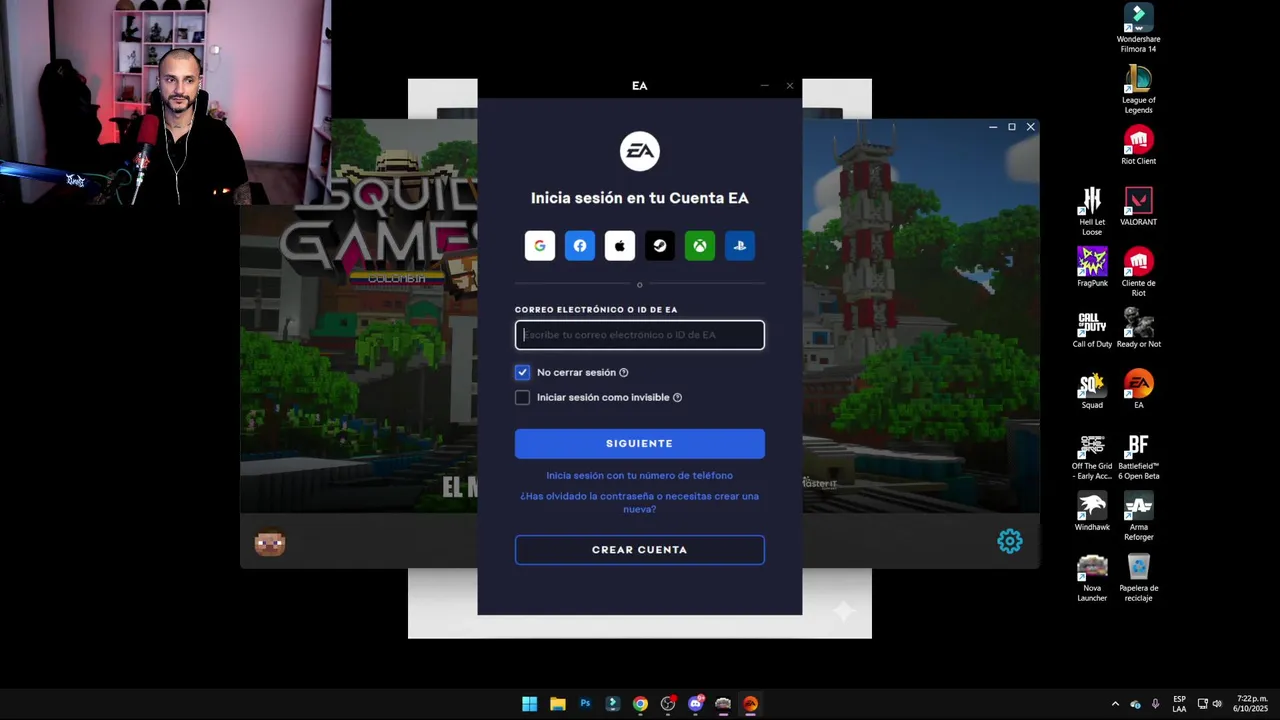This screenshot has width=1280, height=720.
Task: Open Papelera de reciclaje icon
Action: click(1138, 577)
